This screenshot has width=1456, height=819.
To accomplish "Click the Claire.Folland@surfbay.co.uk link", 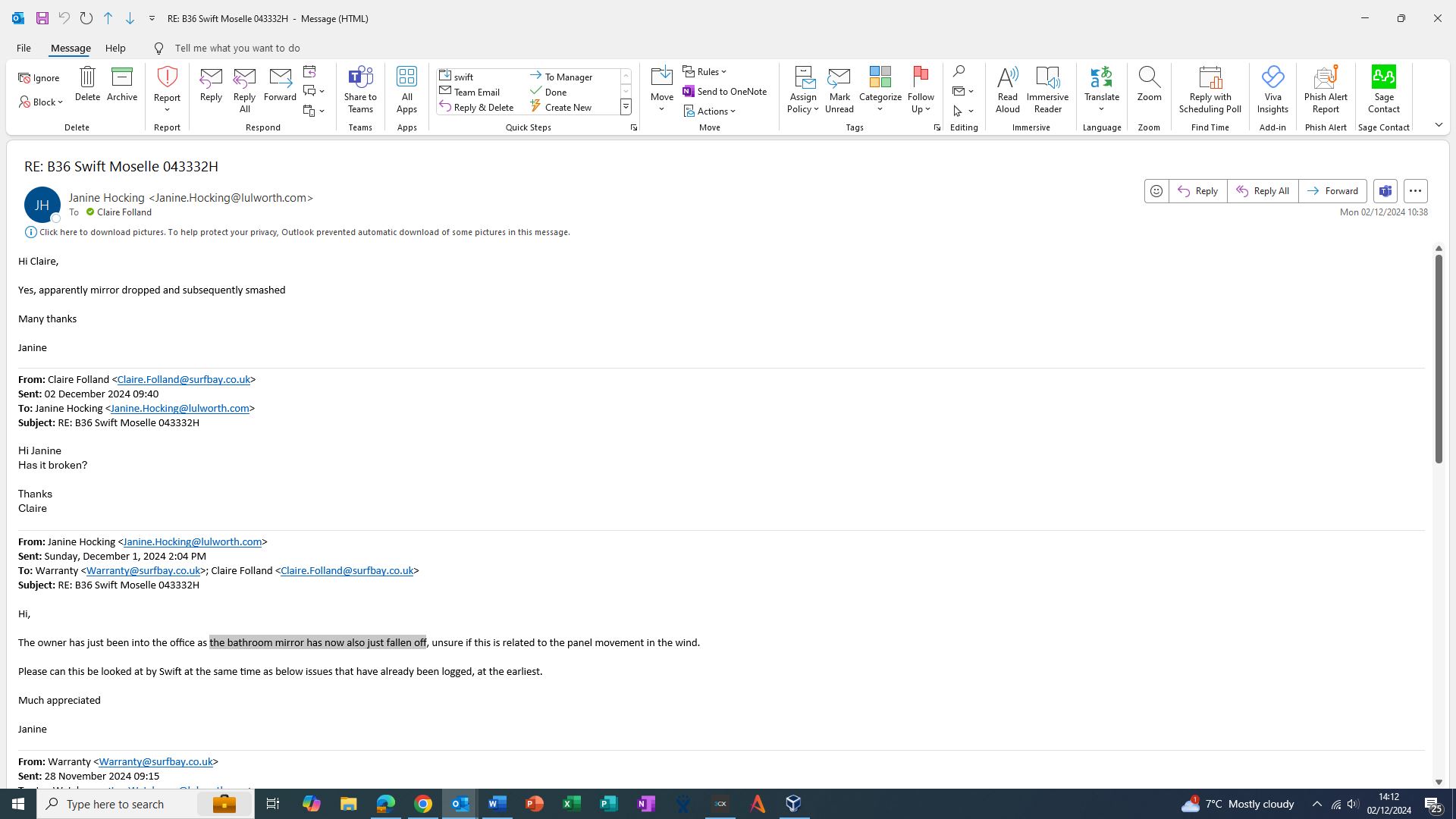I will coord(183,379).
